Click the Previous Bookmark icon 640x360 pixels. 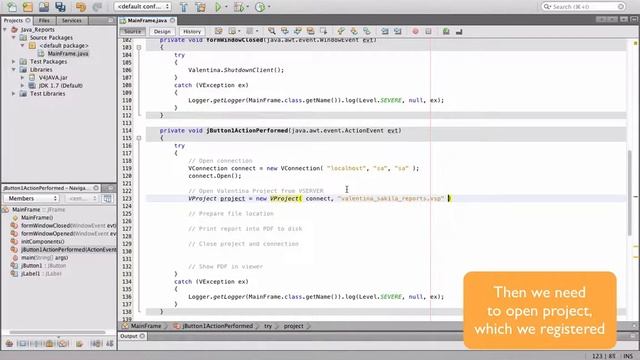[x=341, y=31]
